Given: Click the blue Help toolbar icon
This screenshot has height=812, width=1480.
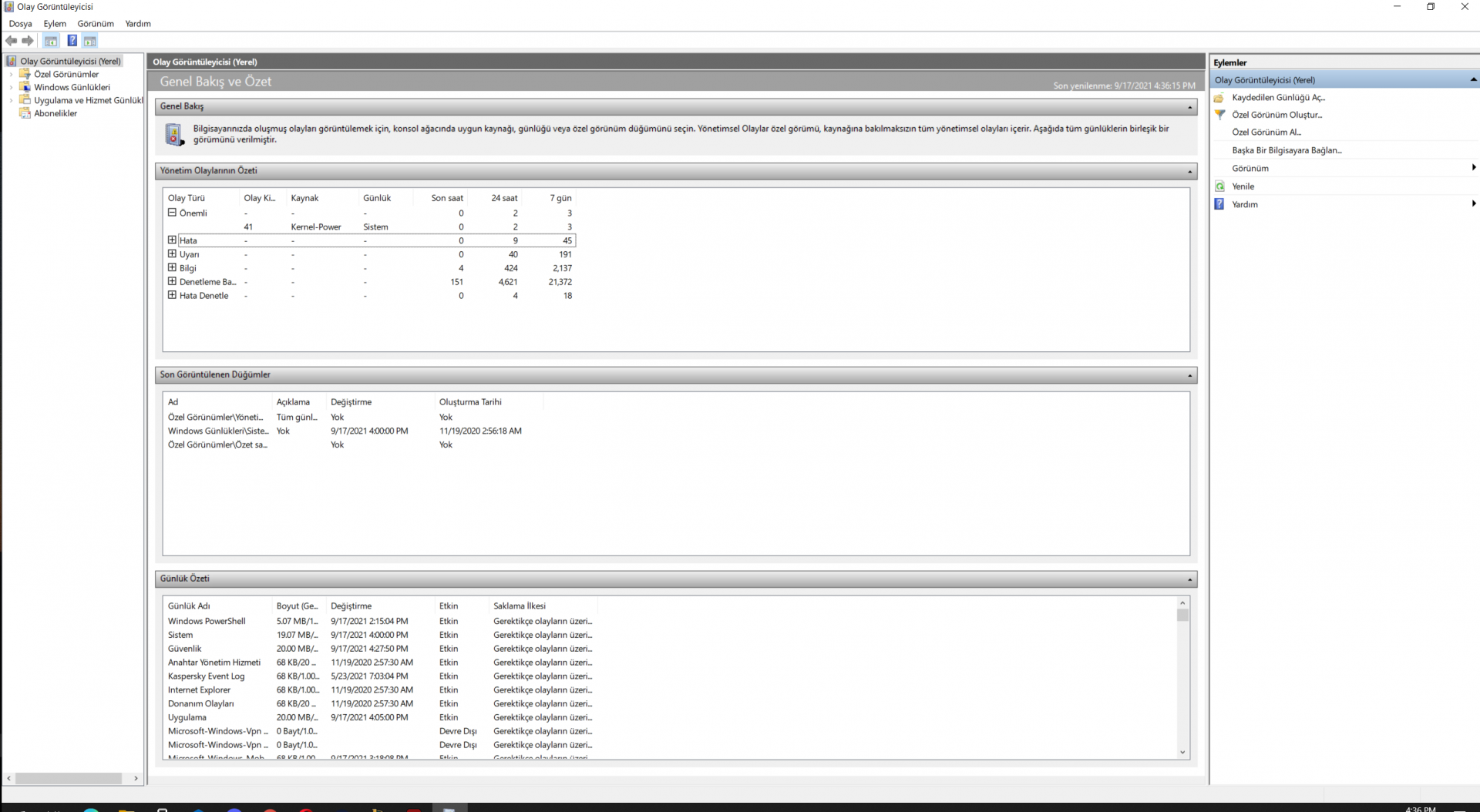Looking at the screenshot, I should point(72,41).
